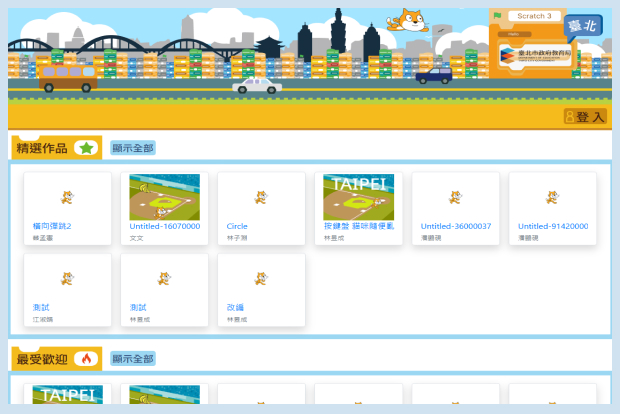
Task: Open the Untitled-91420000 project link
Action: [x=553, y=226]
